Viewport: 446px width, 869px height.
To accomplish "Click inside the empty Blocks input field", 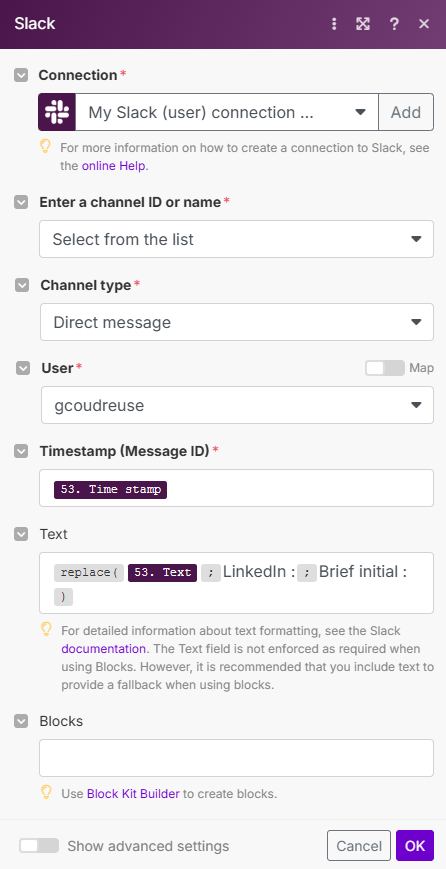I will pos(237,758).
